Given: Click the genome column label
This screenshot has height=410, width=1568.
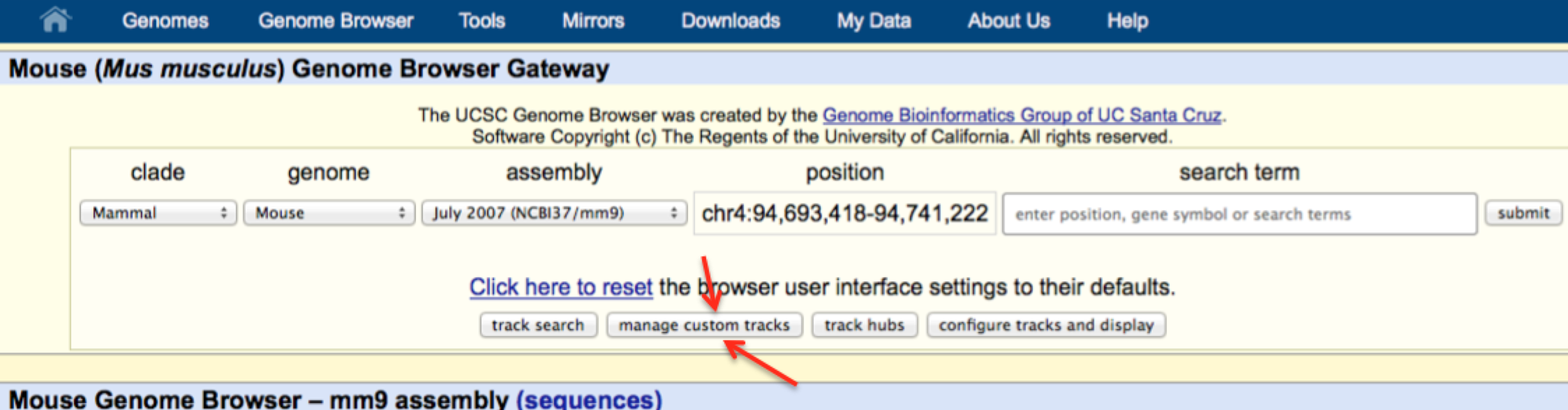Looking at the screenshot, I should (x=329, y=173).
